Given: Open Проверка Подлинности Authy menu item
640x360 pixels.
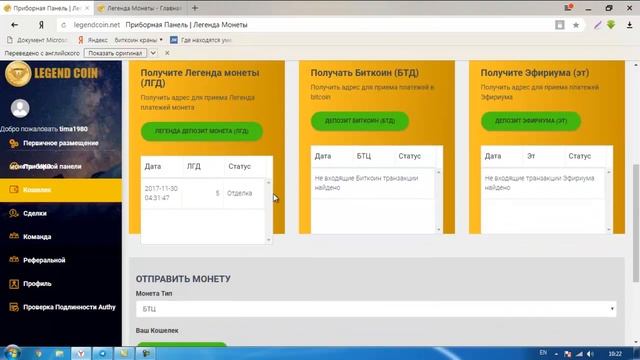Looking at the screenshot, I should click(69, 307).
